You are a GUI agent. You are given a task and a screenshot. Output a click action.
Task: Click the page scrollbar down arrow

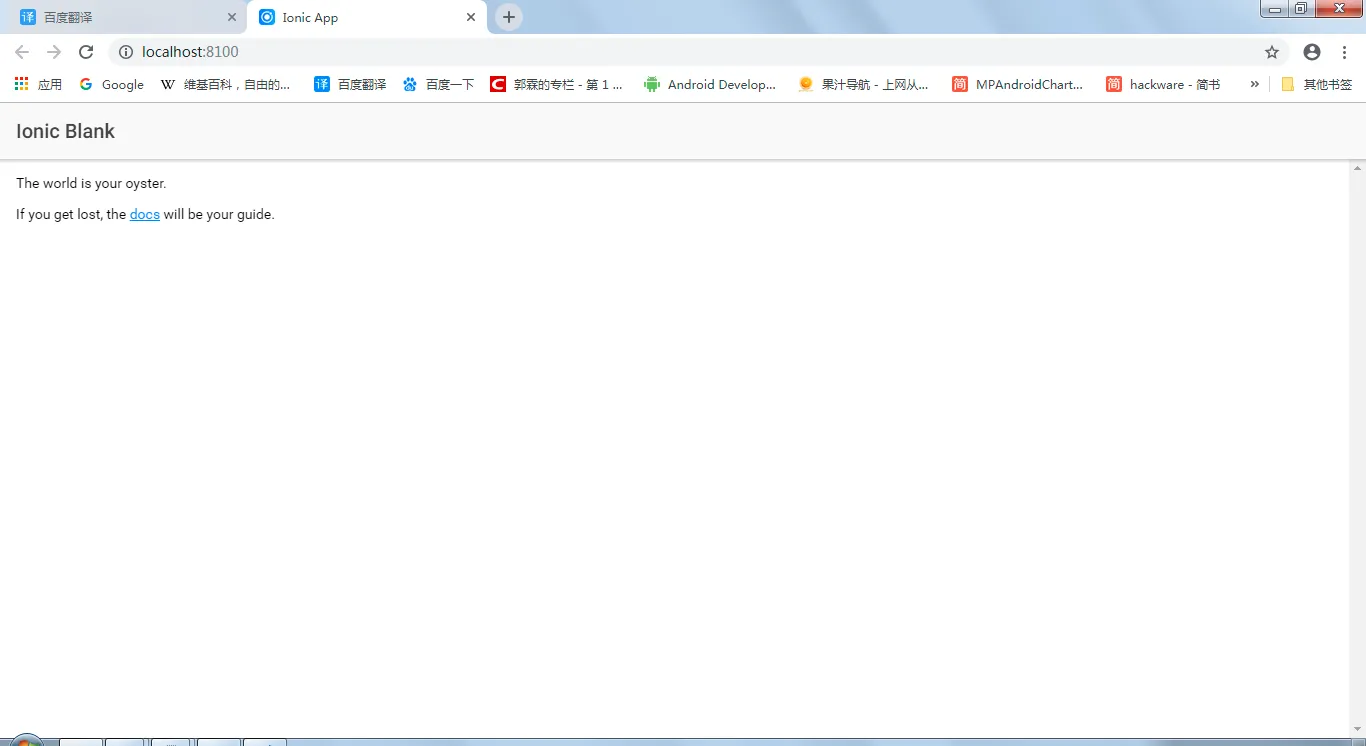(x=1357, y=729)
